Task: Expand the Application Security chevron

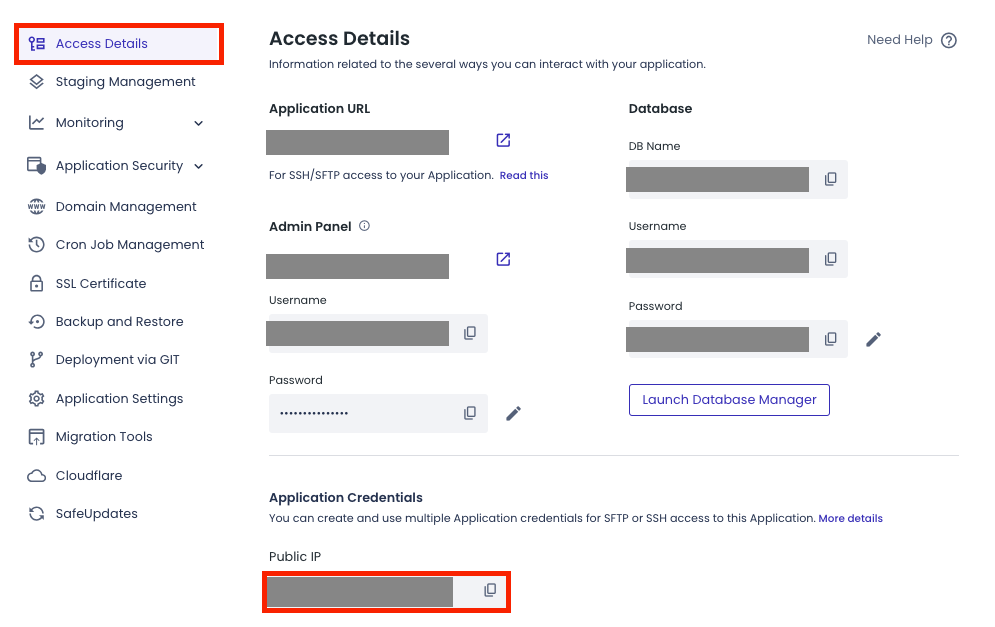Action: click(199, 166)
